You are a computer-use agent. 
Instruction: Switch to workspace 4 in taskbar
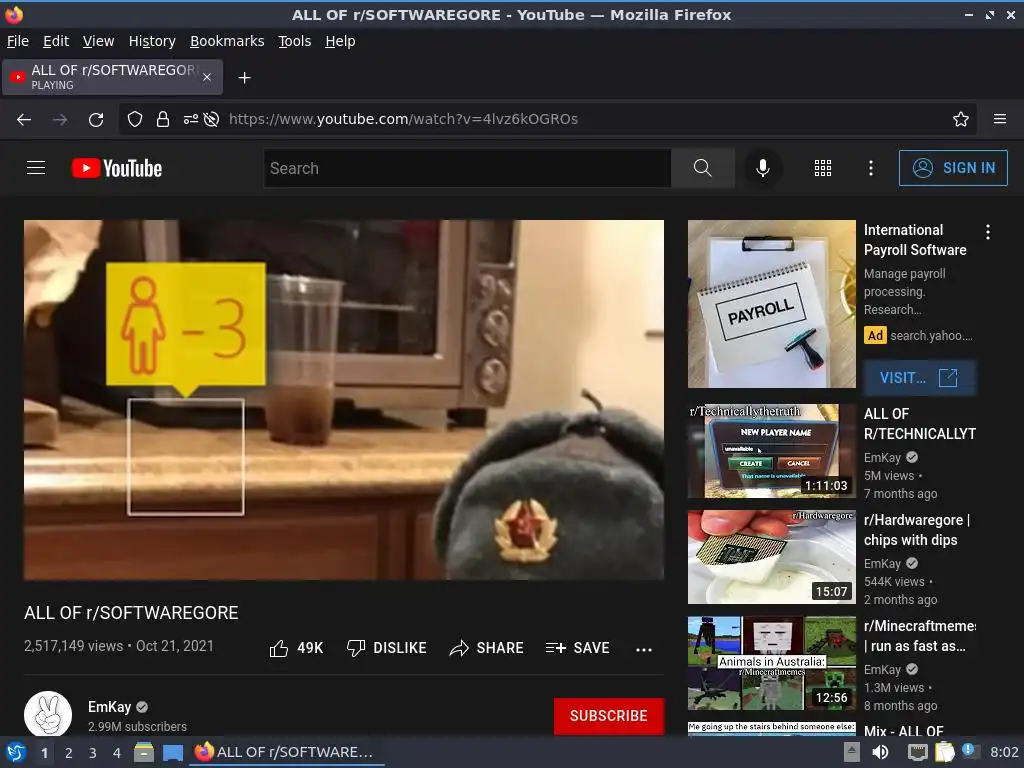click(x=116, y=753)
